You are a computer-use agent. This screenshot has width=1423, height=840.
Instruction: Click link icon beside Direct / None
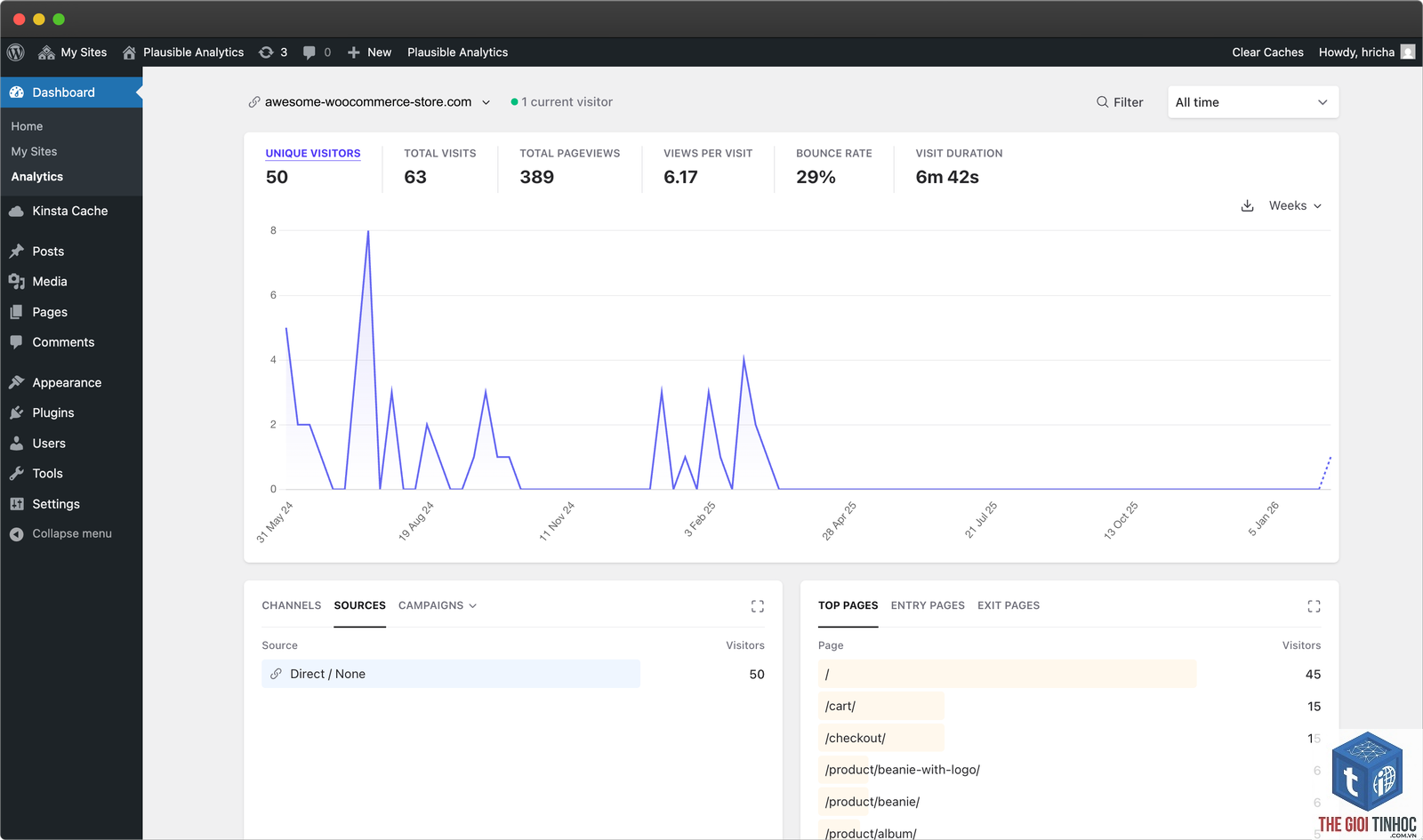tap(277, 674)
